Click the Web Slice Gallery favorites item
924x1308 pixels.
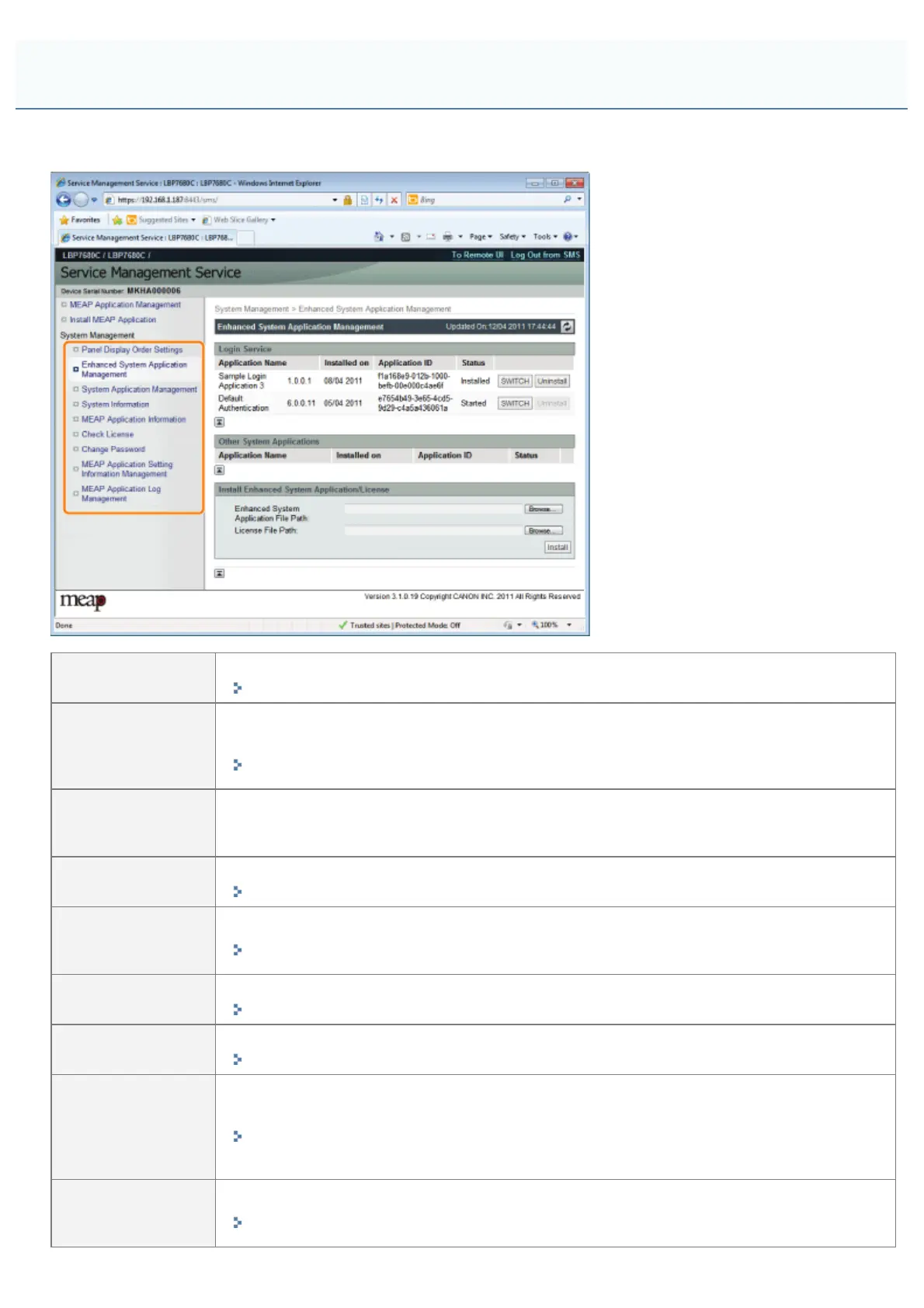click(x=239, y=220)
